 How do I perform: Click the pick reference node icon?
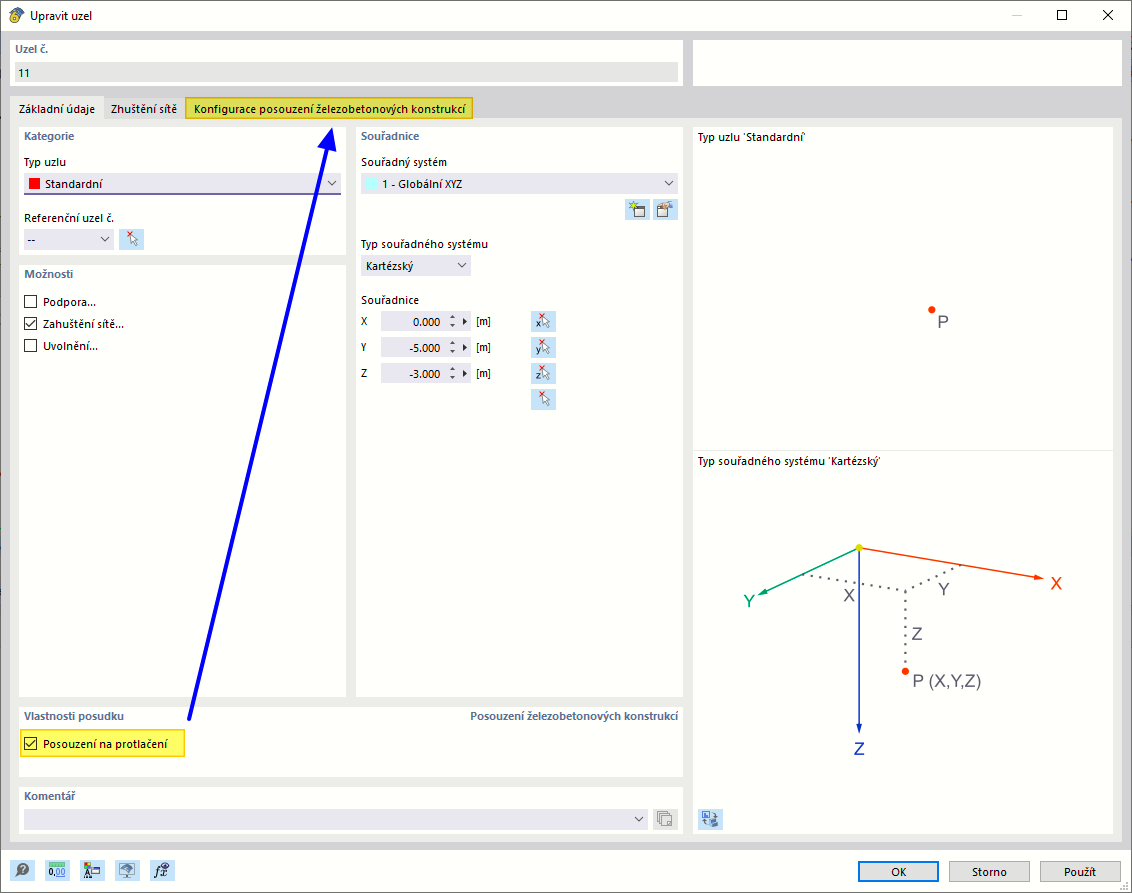[x=131, y=239]
